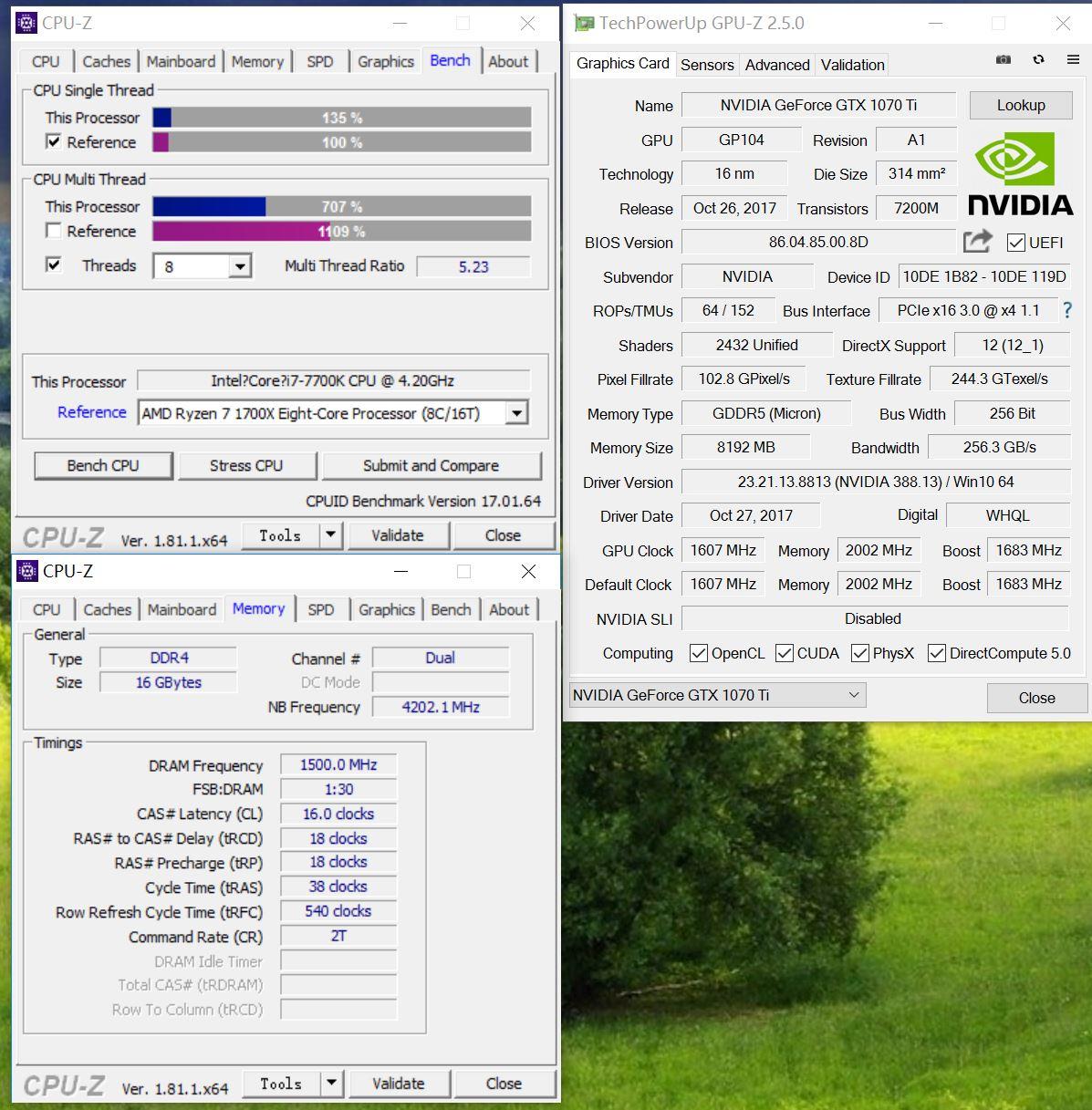Open the GeForce GTX 1070 Ti selector dropdown
The width and height of the screenshot is (1092, 1110).
[717, 695]
